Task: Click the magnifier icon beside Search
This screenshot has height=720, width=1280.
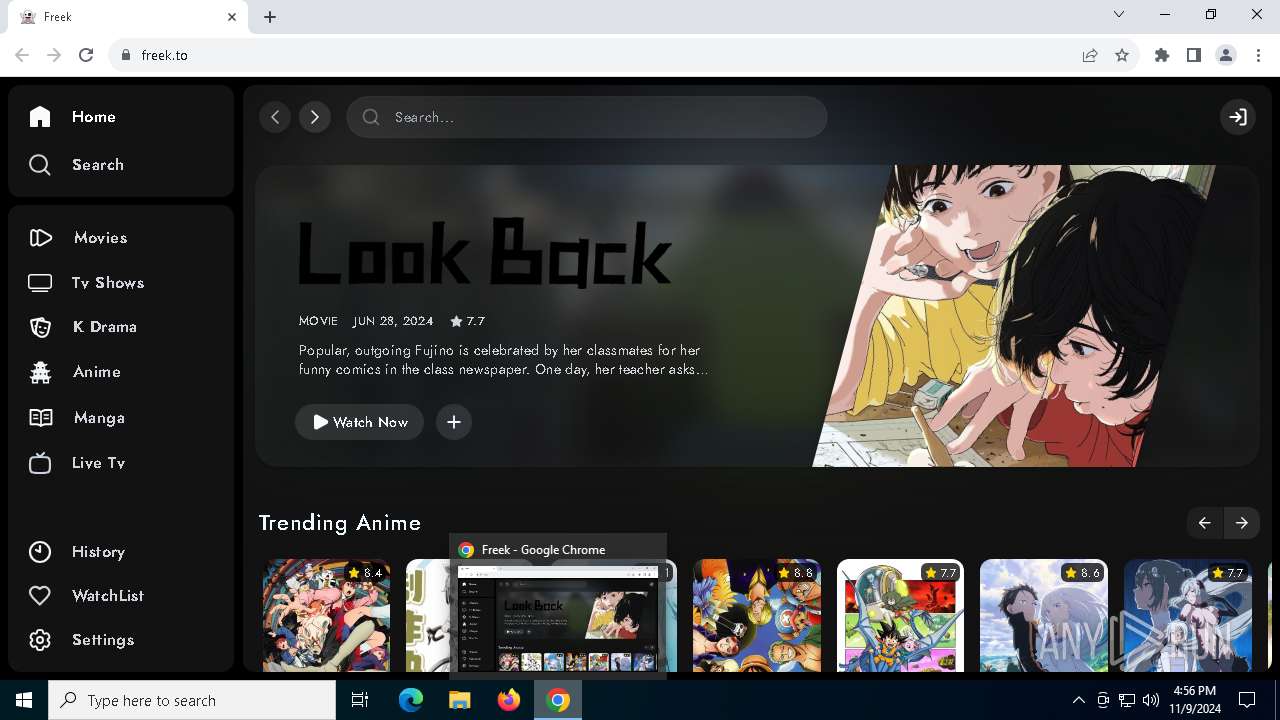Action: [x=40, y=165]
